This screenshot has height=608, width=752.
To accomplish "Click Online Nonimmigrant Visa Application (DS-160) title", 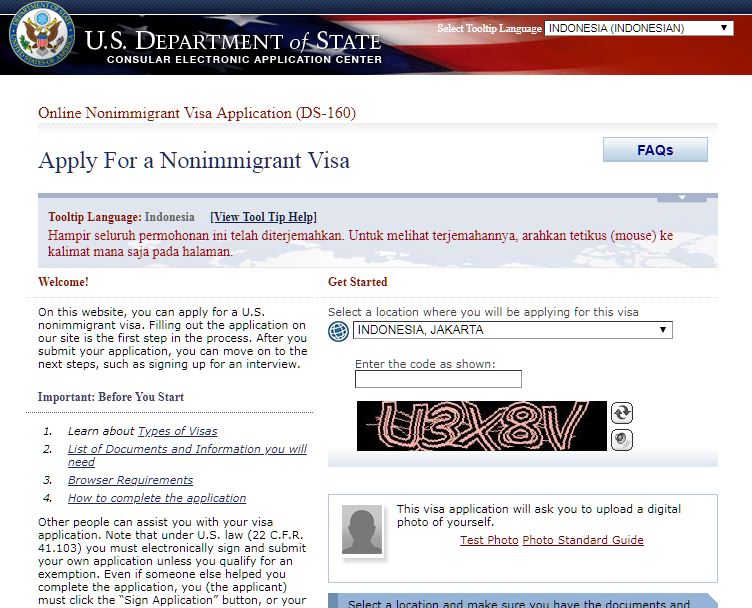I will click(x=197, y=113).
